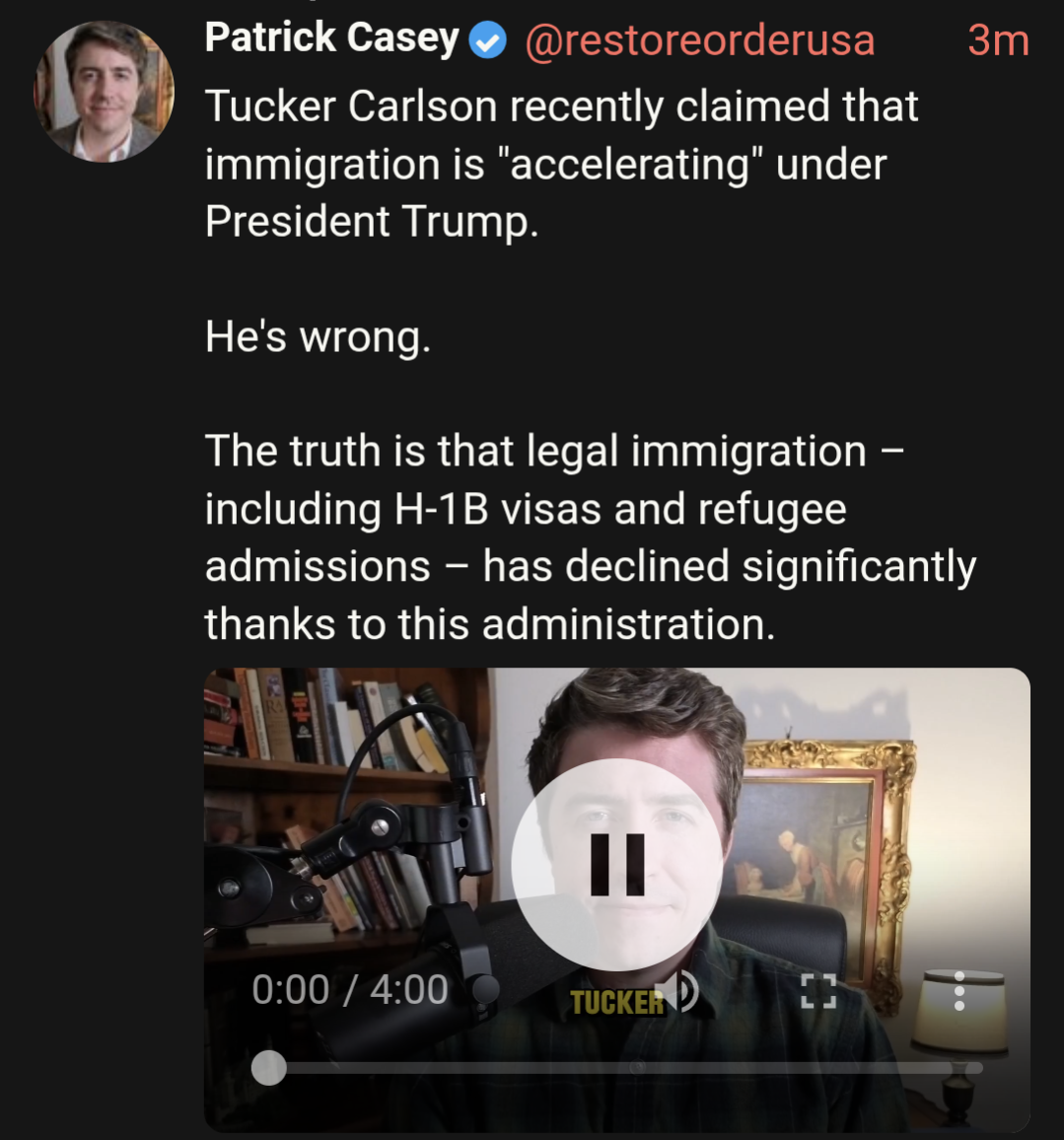1064x1140 pixels.
Task: Click the blue verified badge icon
Action: click(x=488, y=40)
